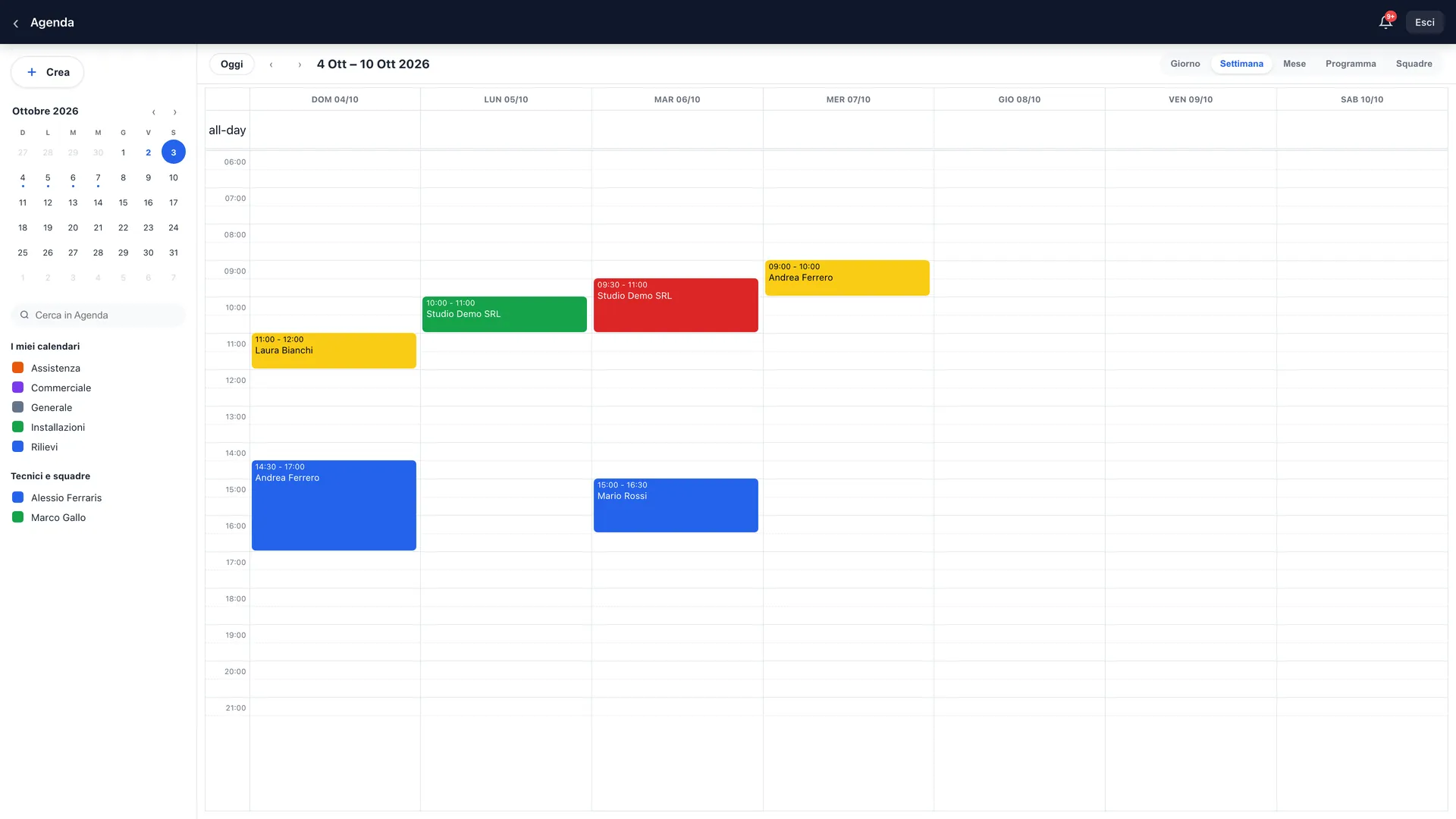Open green Studio Demo SRL 10:00 event
This screenshot has height=819, width=1456.
click(504, 314)
